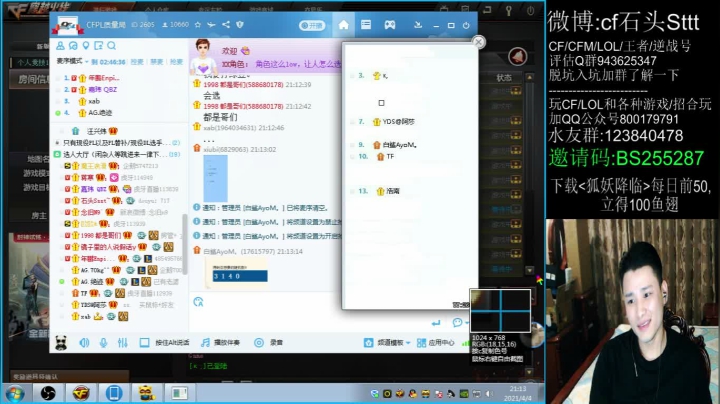Click the microphone icon in bottom bar
720x404 pixels.
[103, 342]
